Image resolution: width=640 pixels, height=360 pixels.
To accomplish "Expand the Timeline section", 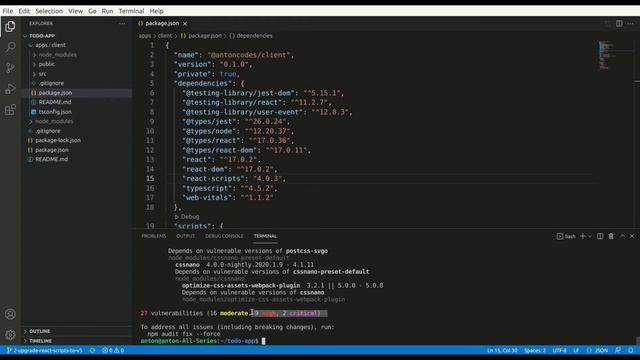I will tap(40, 341).
